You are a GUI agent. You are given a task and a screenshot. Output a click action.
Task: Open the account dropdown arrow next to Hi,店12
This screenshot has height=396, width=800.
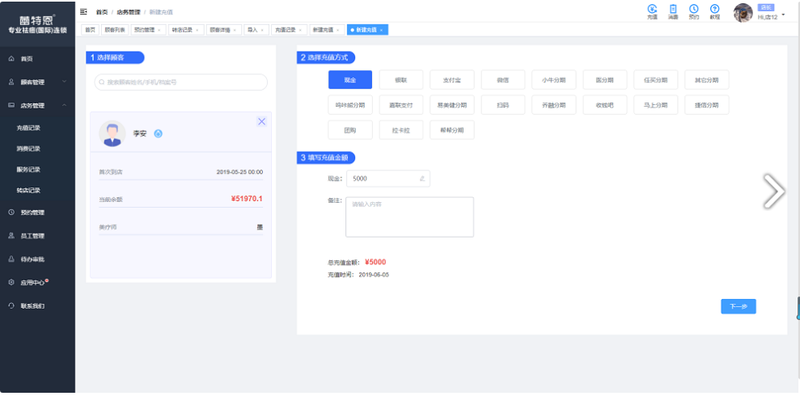click(783, 14)
